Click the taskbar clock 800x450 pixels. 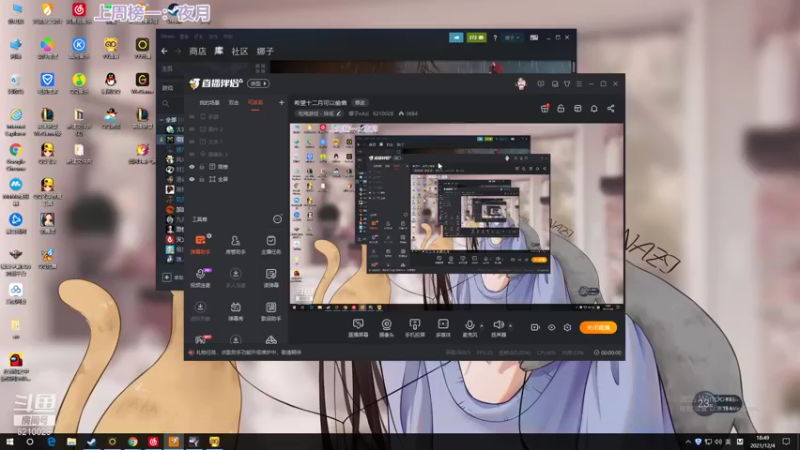[x=763, y=441]
